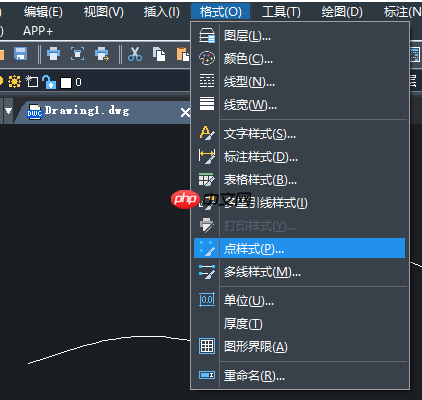Click the Paste clipboard icon
422x400 pixels.
[183, 54]
